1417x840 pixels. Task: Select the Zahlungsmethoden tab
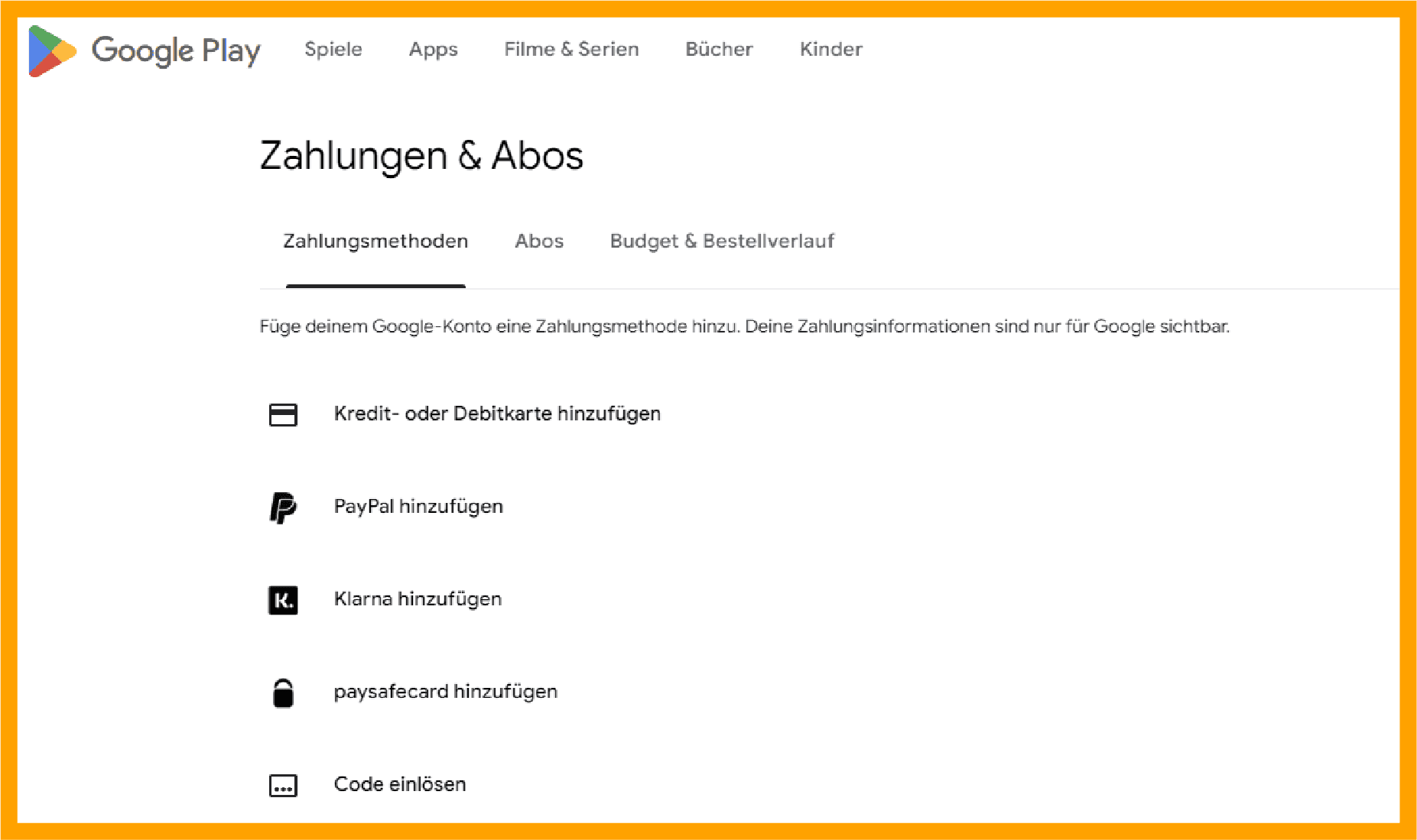[375, 242]
